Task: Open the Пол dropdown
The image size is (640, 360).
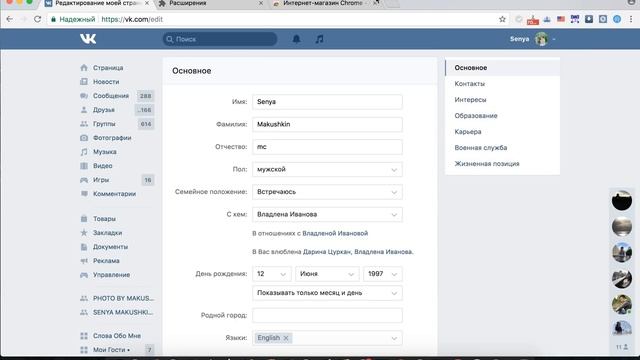Action: point(327,169)
